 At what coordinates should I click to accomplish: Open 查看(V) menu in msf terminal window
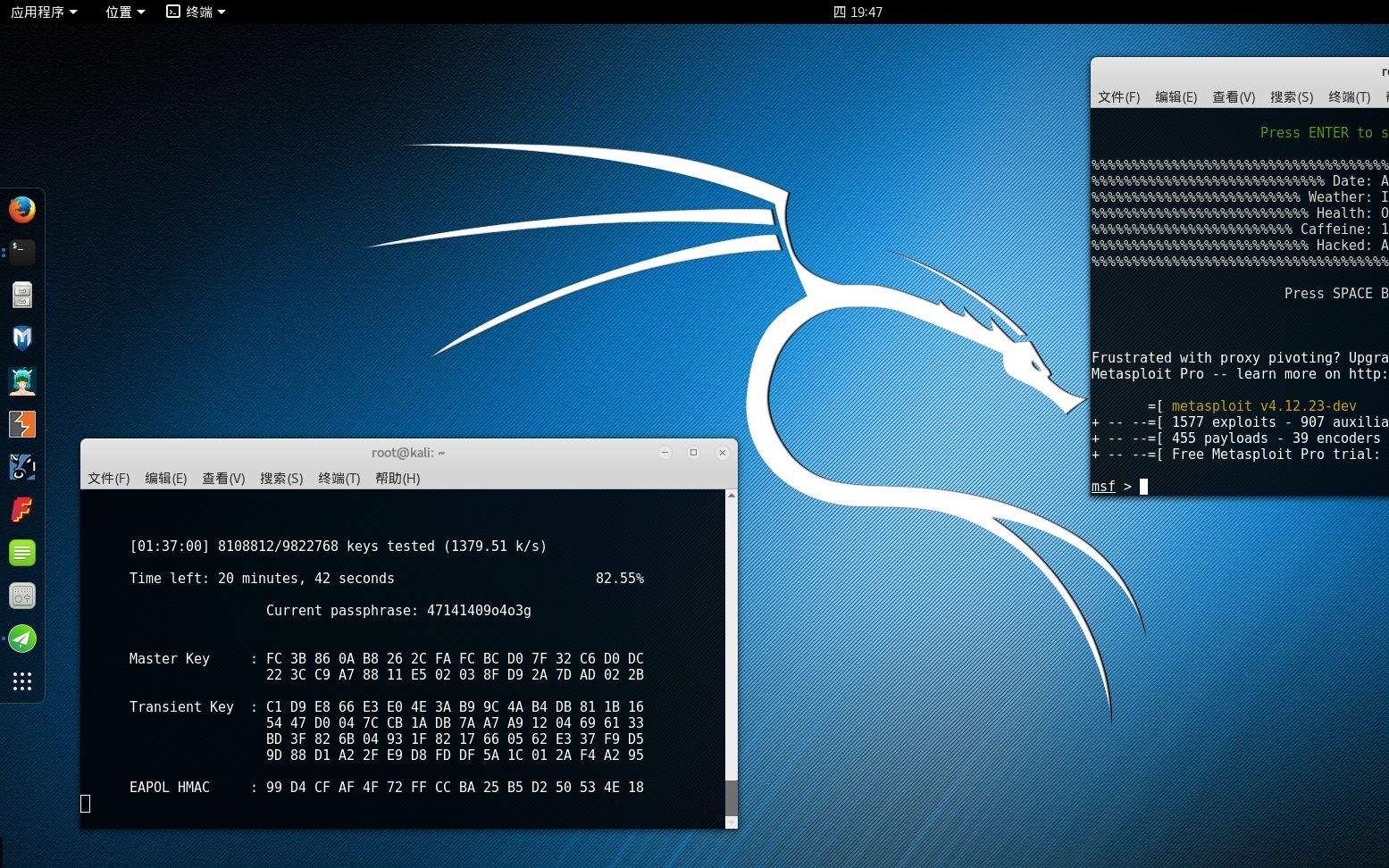pos(1234,97)
